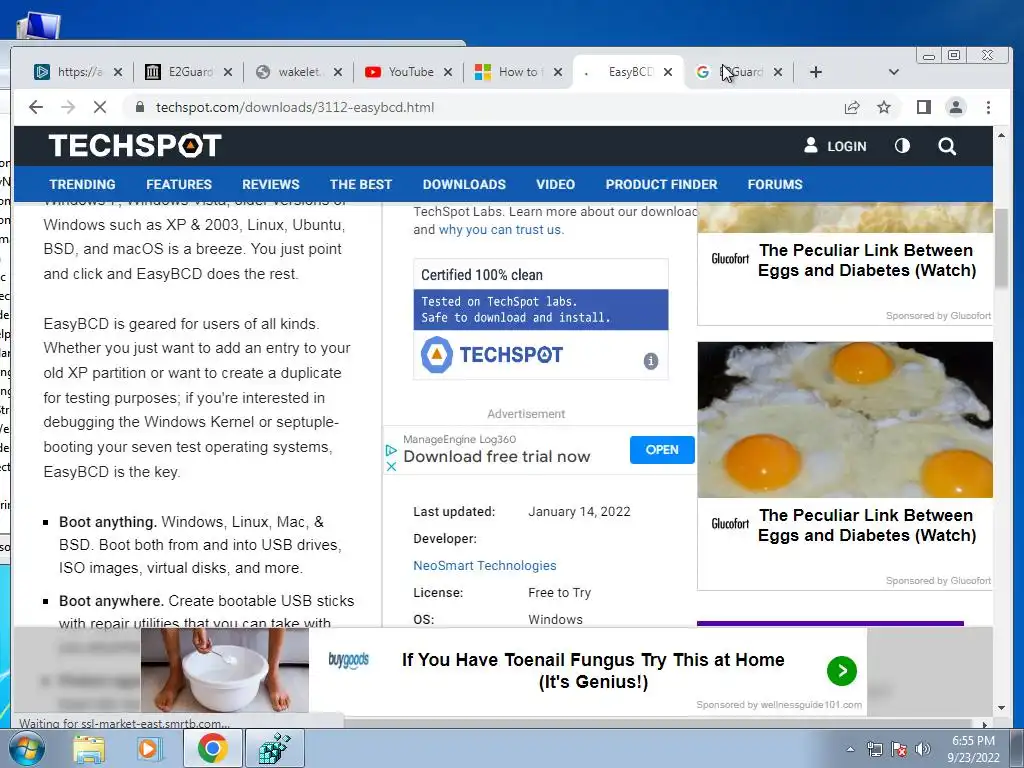Click the Action Center flag tray icon
This screenshot has height=768, width=1024.
[899, 749]
